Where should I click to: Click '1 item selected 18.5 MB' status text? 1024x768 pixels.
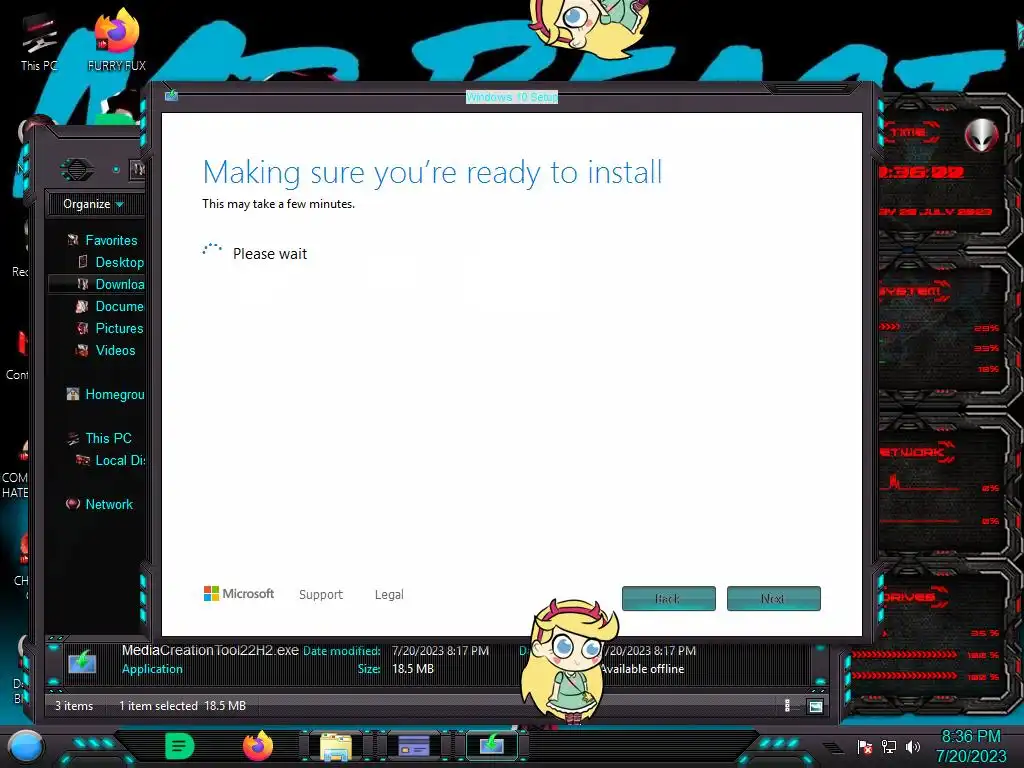[x=182, y=706]
